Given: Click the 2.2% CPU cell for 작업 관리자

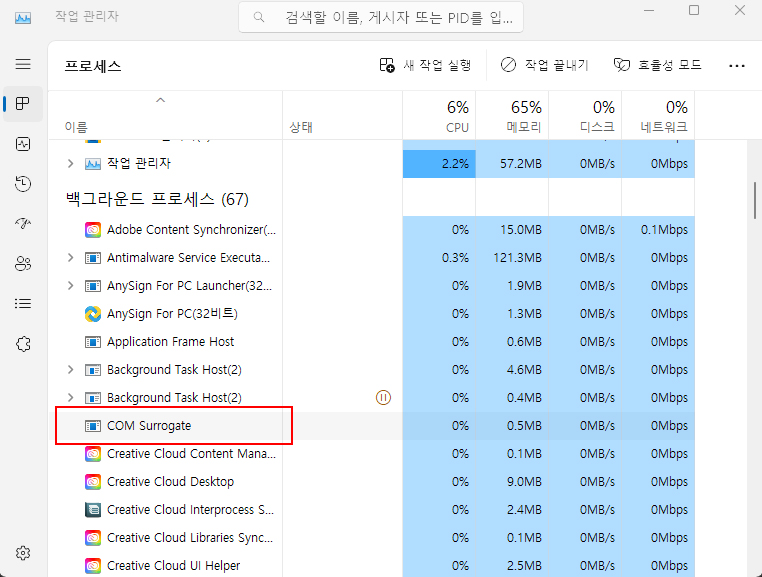Looking at the screenshot, I should click(x=439, y=164).
